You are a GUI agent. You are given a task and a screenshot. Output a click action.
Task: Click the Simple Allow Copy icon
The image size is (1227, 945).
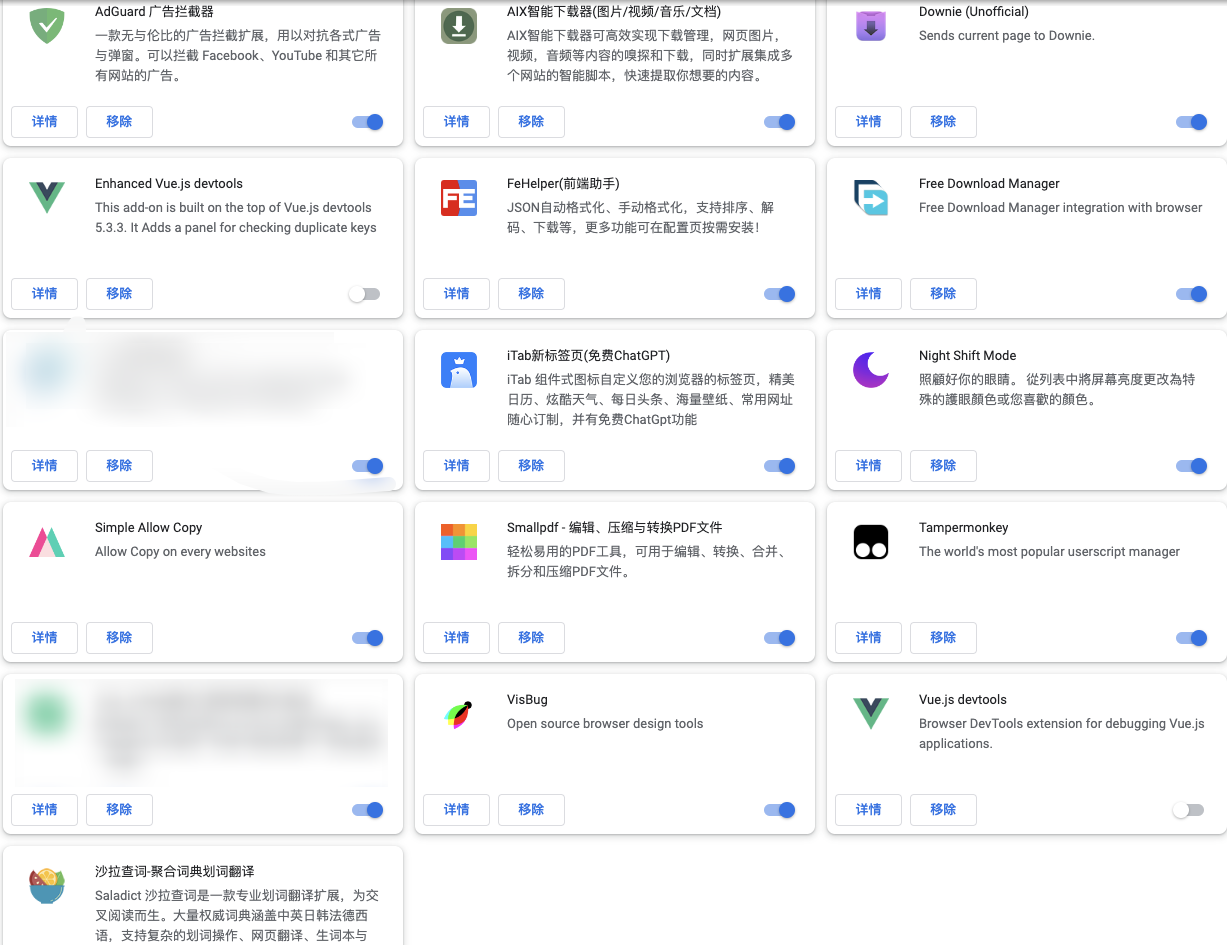[x=47, y=542]
